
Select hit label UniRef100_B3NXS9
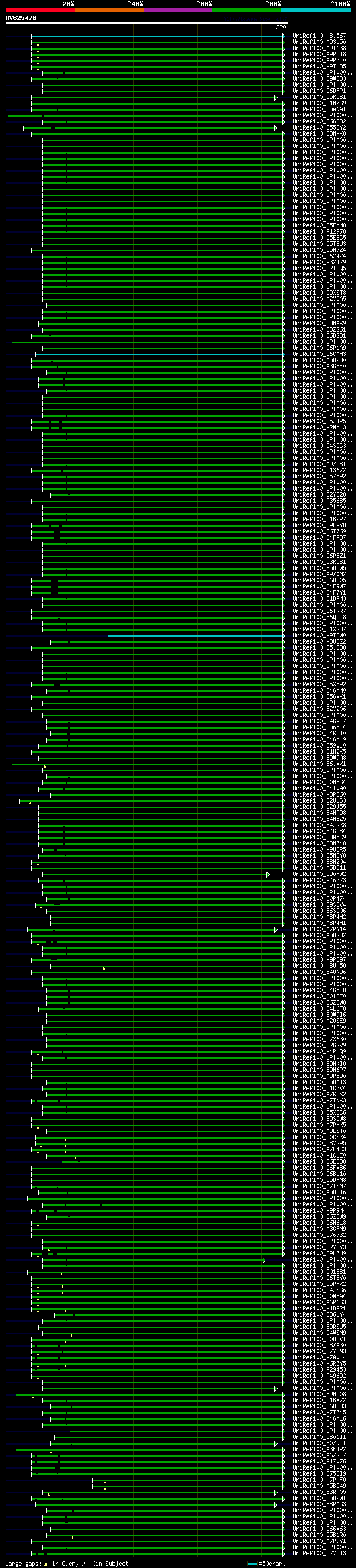[x=319, y=838]
